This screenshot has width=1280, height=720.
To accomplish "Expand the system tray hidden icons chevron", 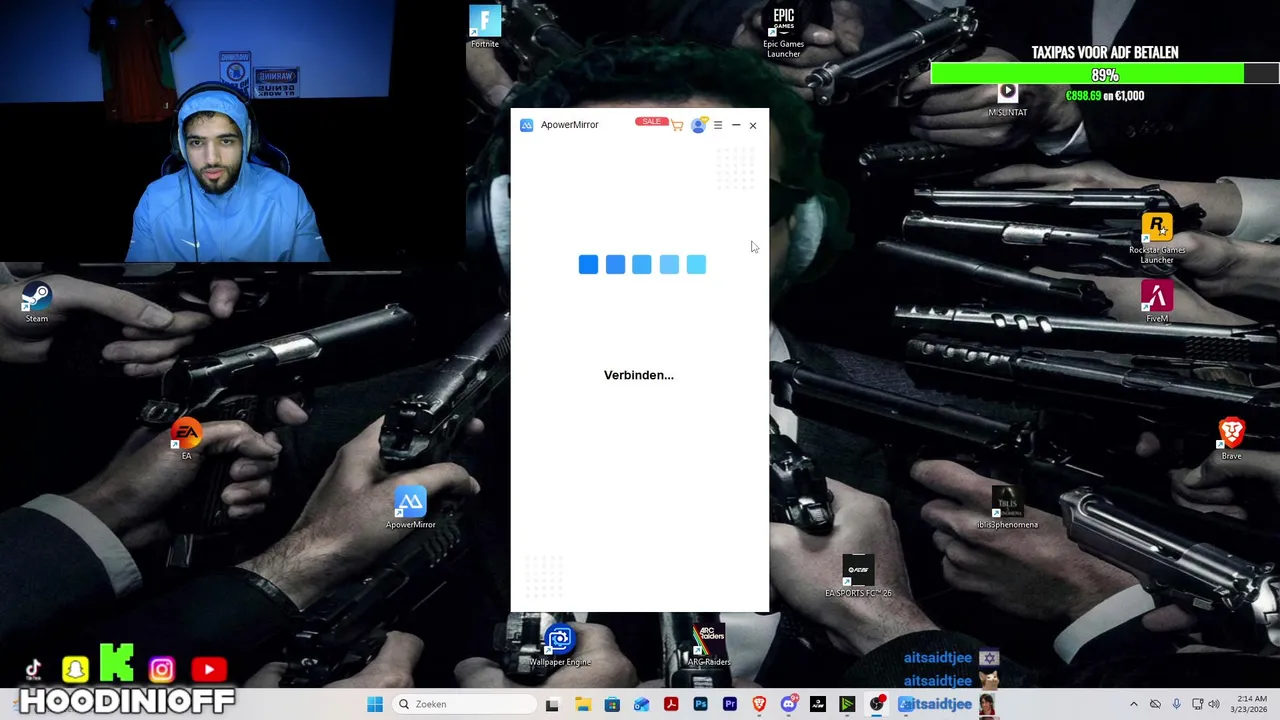I will click(1133, 704).
